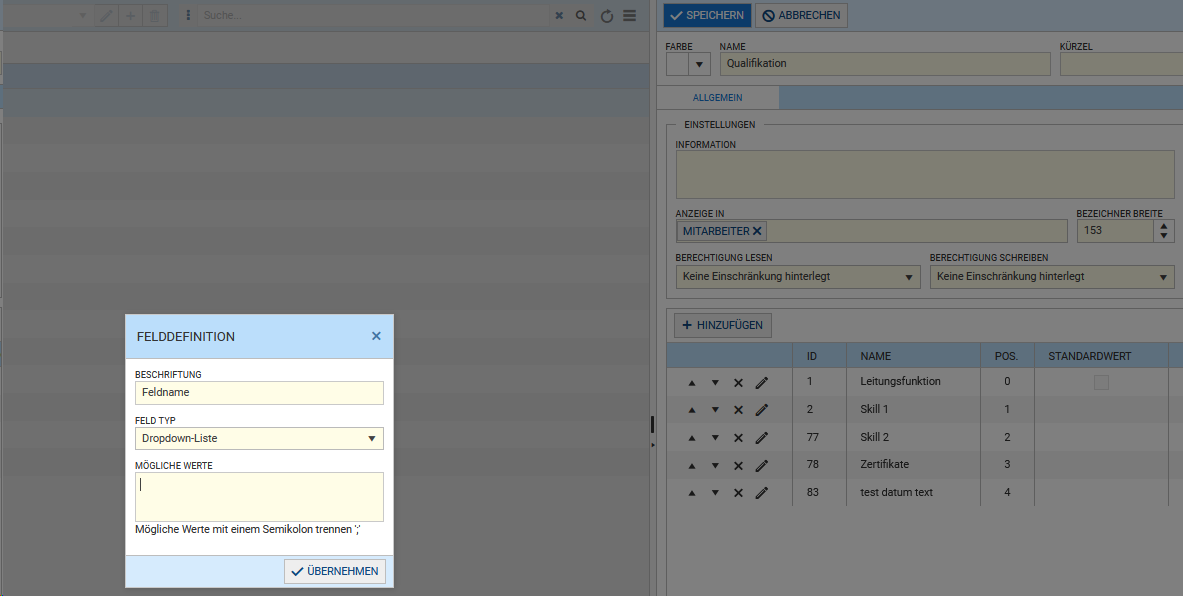Open the Feld Typ dropdown
Screen dimensions: 1183x596
point(372,438)
